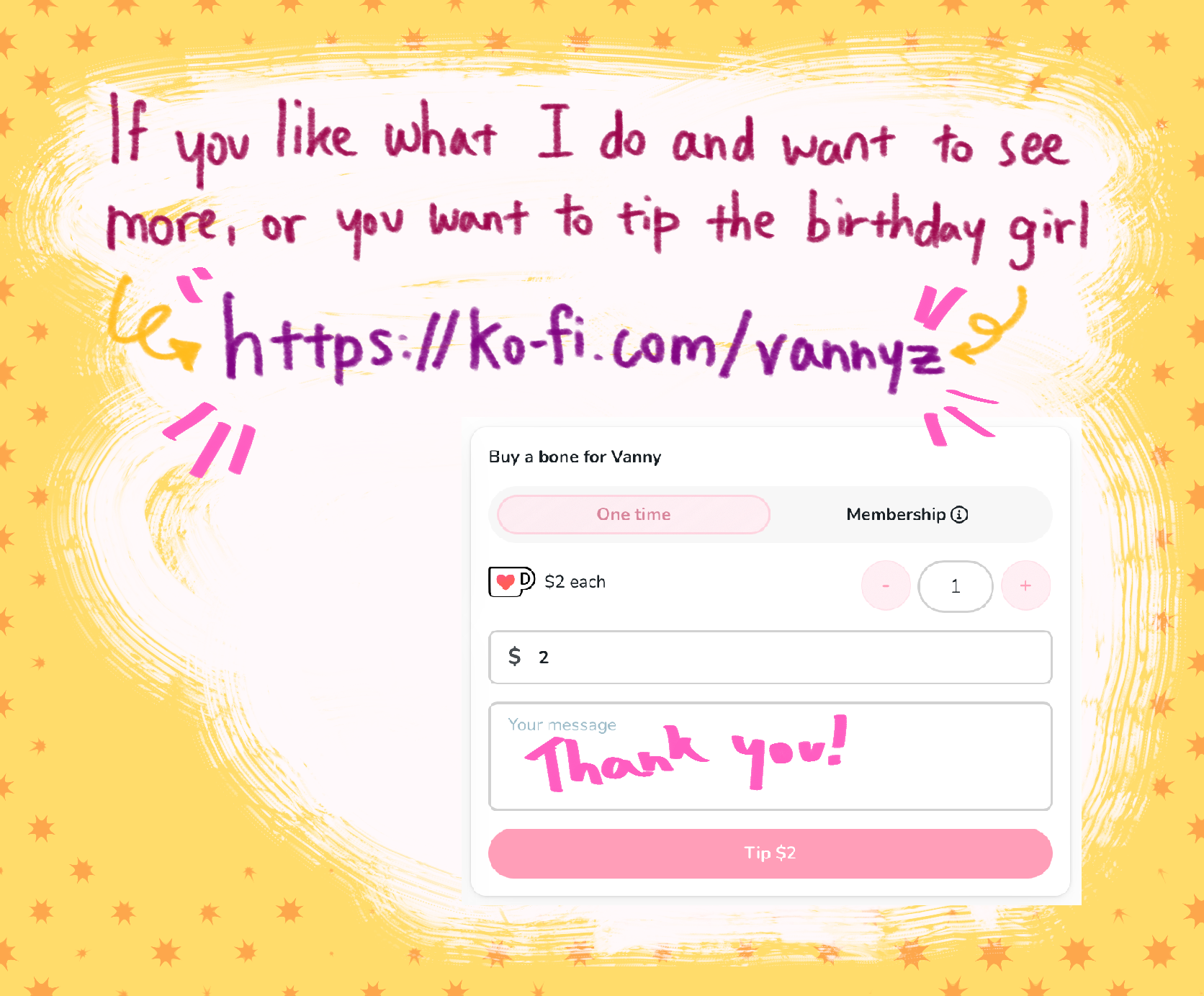Click the Buy a bone for Vanny heading
Screen dimensions: 1204x996
coord(575,457)
